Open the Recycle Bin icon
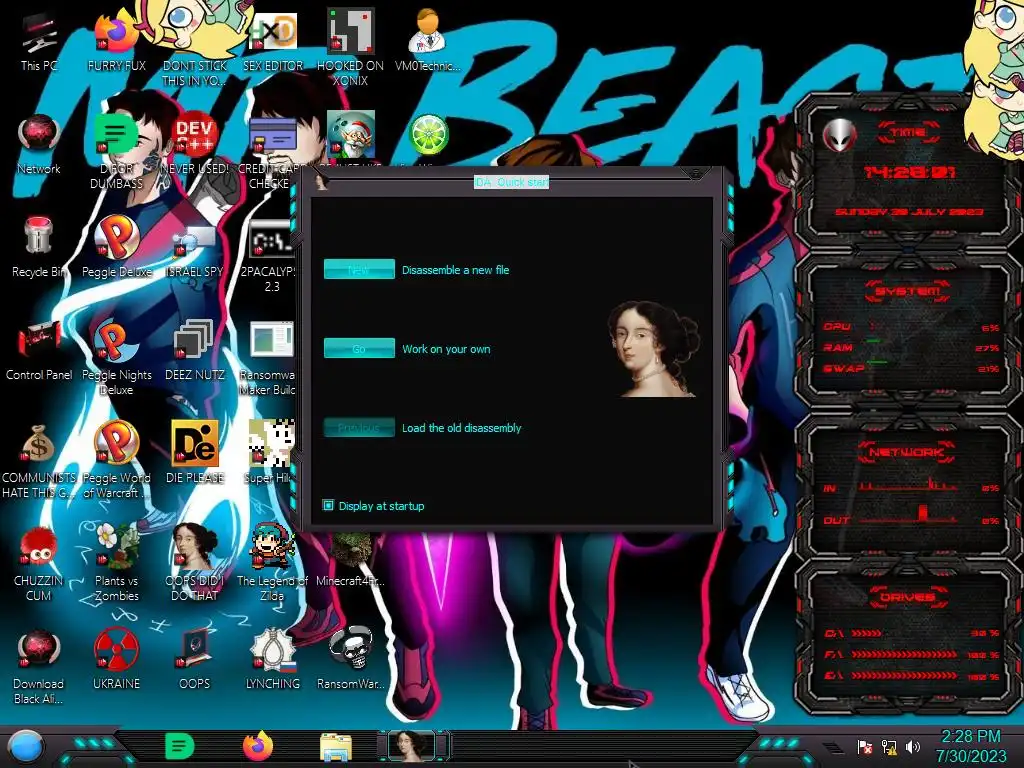 click(39, 248)
